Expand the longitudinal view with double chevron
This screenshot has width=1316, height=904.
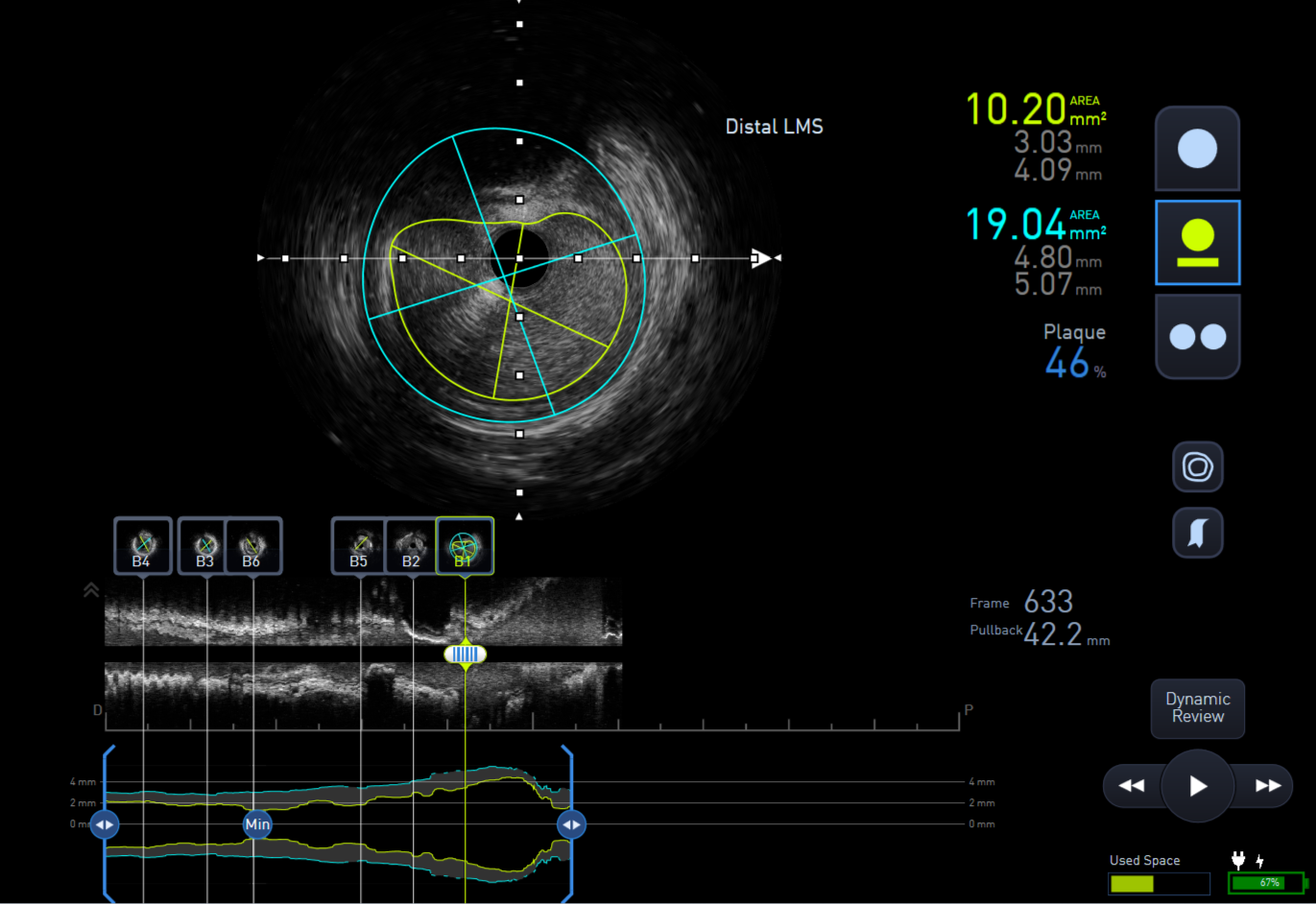click(x=91, y=590)
